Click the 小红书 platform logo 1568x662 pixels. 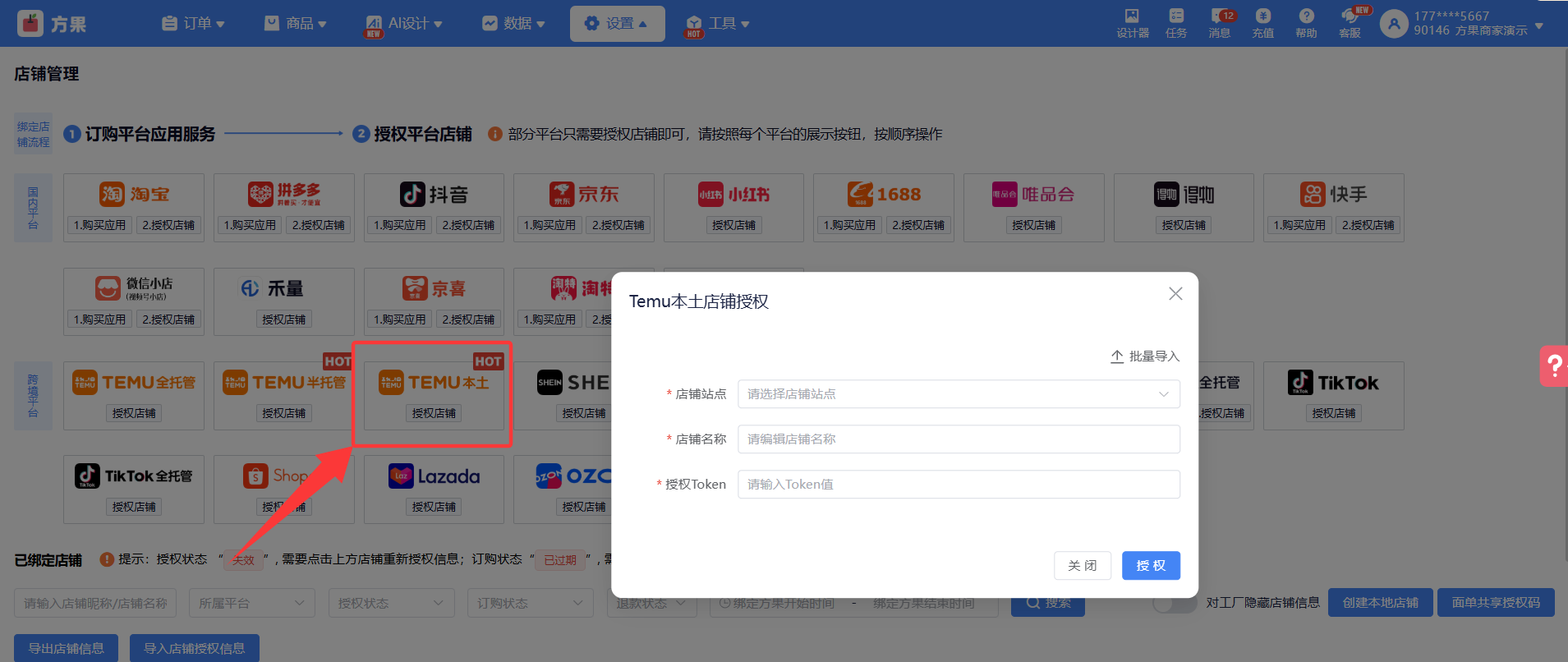click(x=734, y=195)
